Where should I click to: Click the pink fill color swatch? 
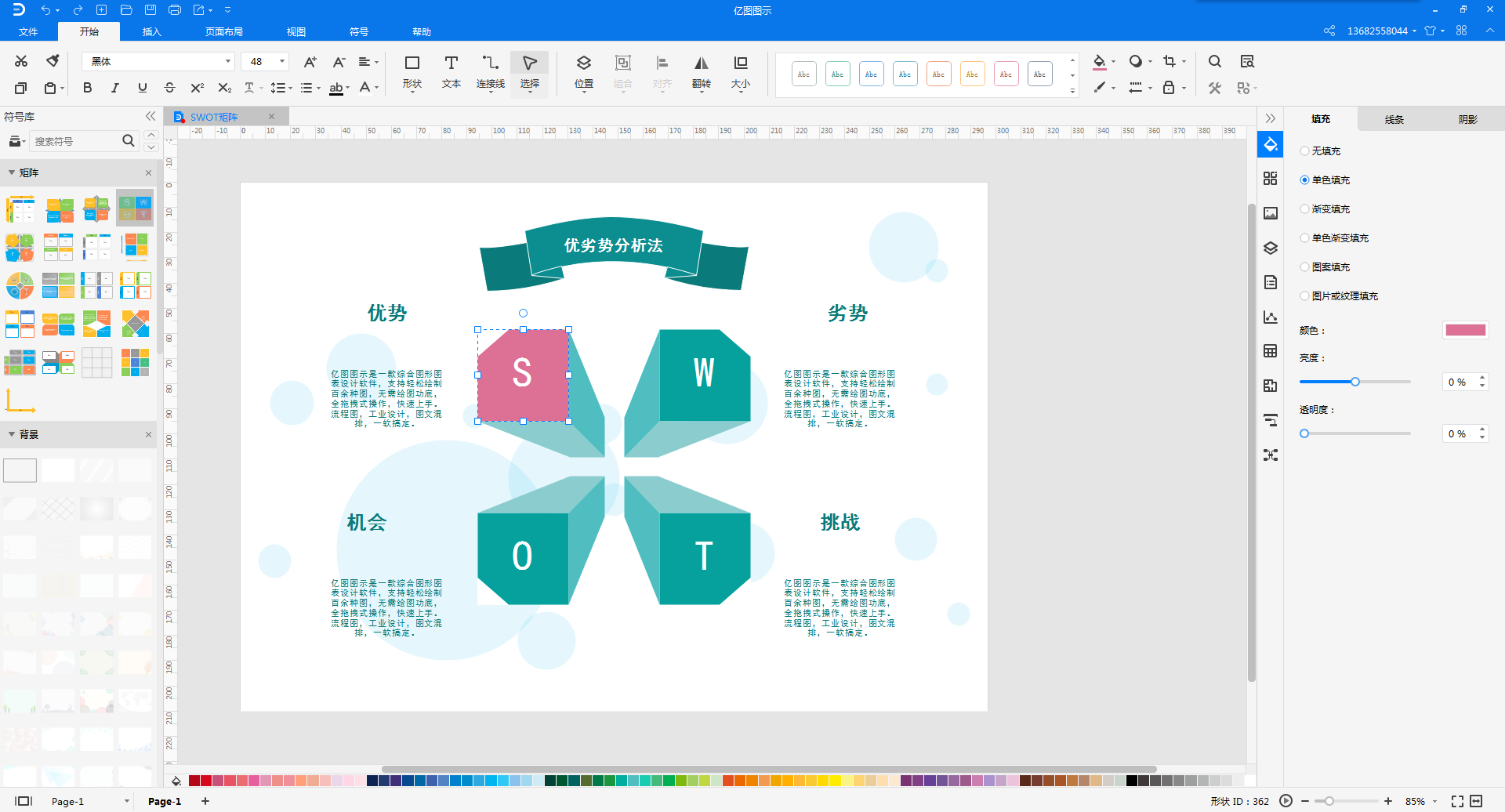pyautogui.click(x=1465, y=330)
